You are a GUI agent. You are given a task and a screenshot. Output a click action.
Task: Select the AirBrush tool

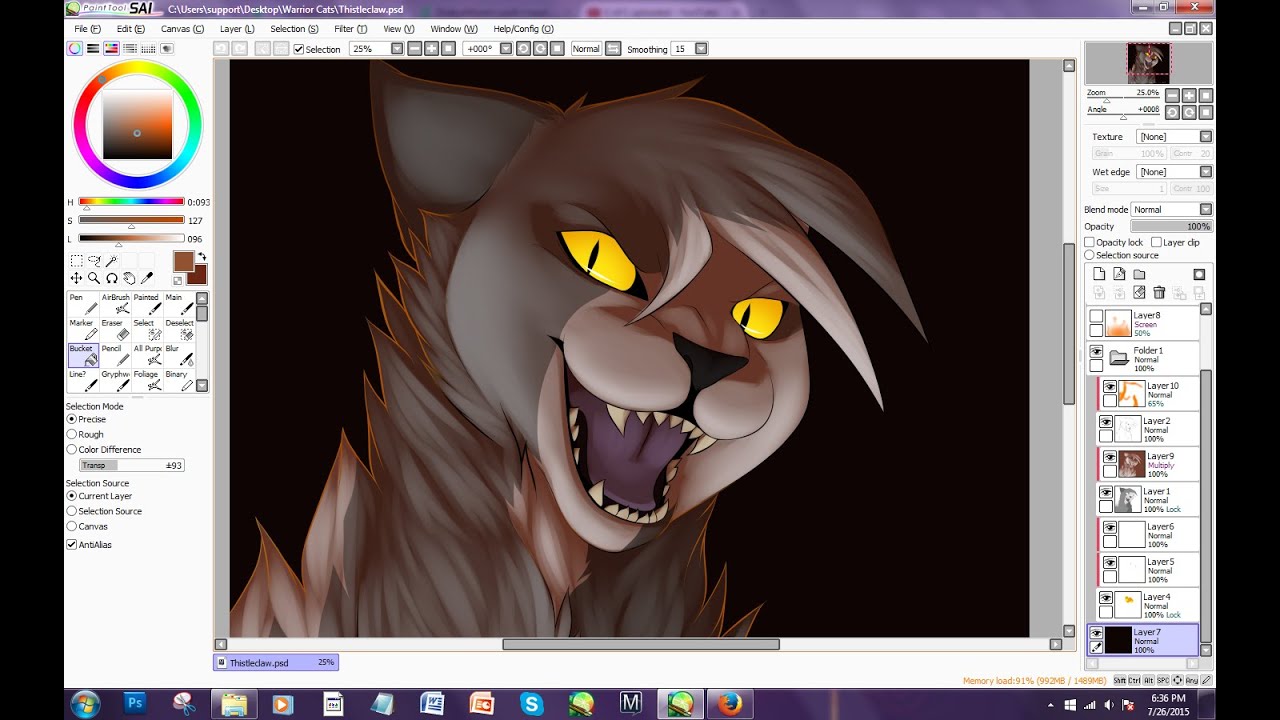pyautogui.click(x=115, y=304)
